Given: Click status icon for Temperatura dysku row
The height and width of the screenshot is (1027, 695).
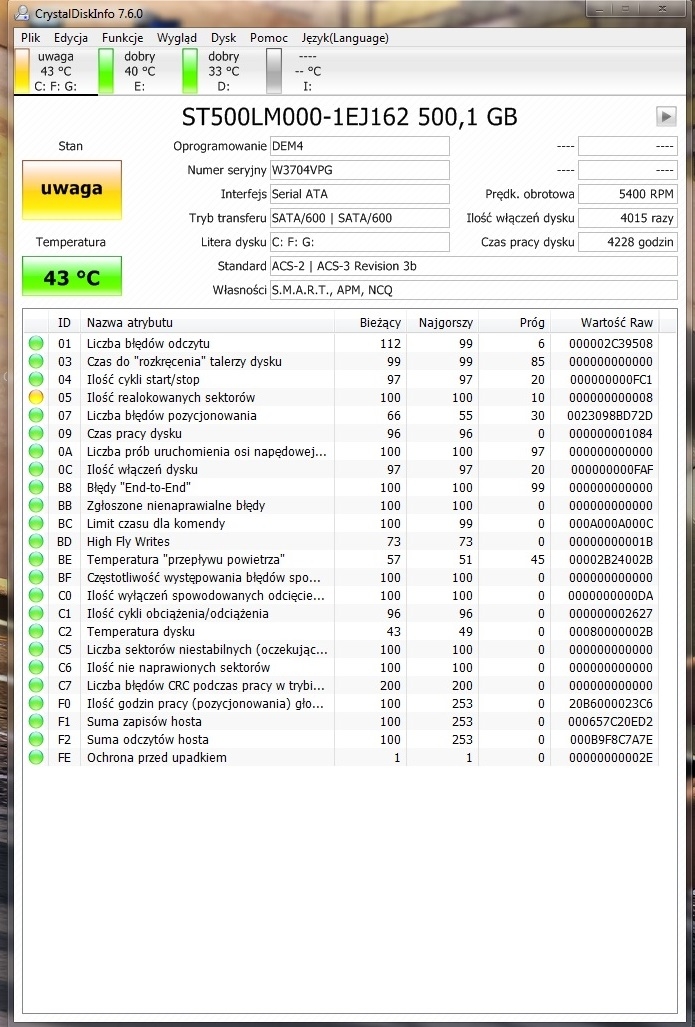Looking at the screenshot, I should click(x=36, y=631).
